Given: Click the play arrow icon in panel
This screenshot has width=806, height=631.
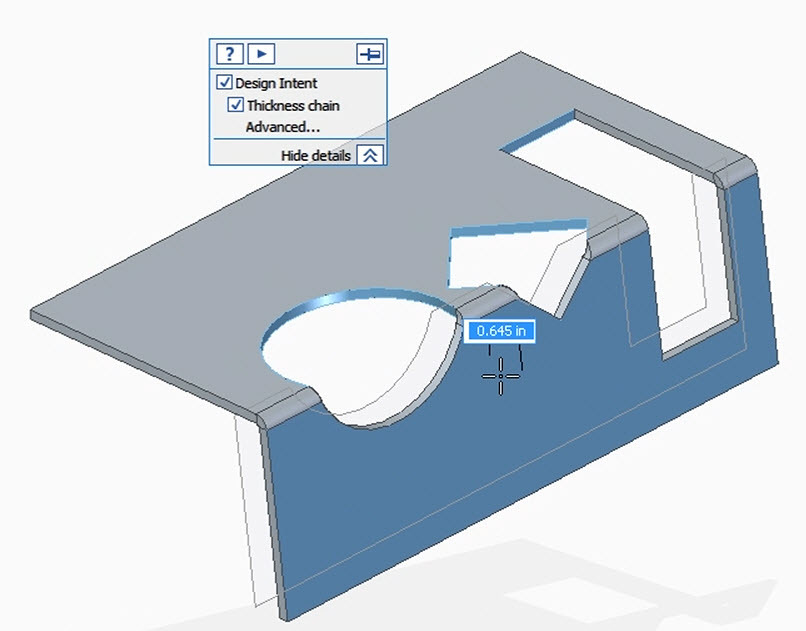Looking at the screenshot, I should [261, 54].
